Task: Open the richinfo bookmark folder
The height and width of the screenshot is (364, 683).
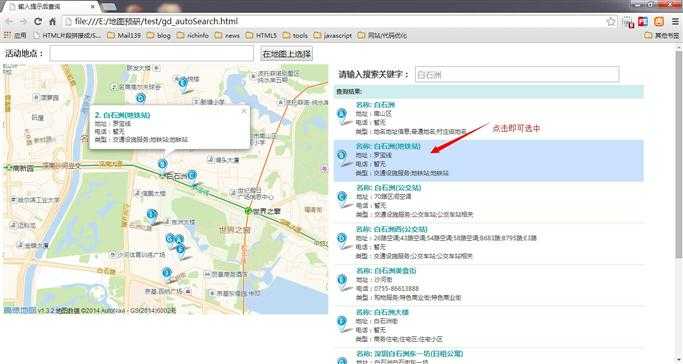Action: click(193, 35)
